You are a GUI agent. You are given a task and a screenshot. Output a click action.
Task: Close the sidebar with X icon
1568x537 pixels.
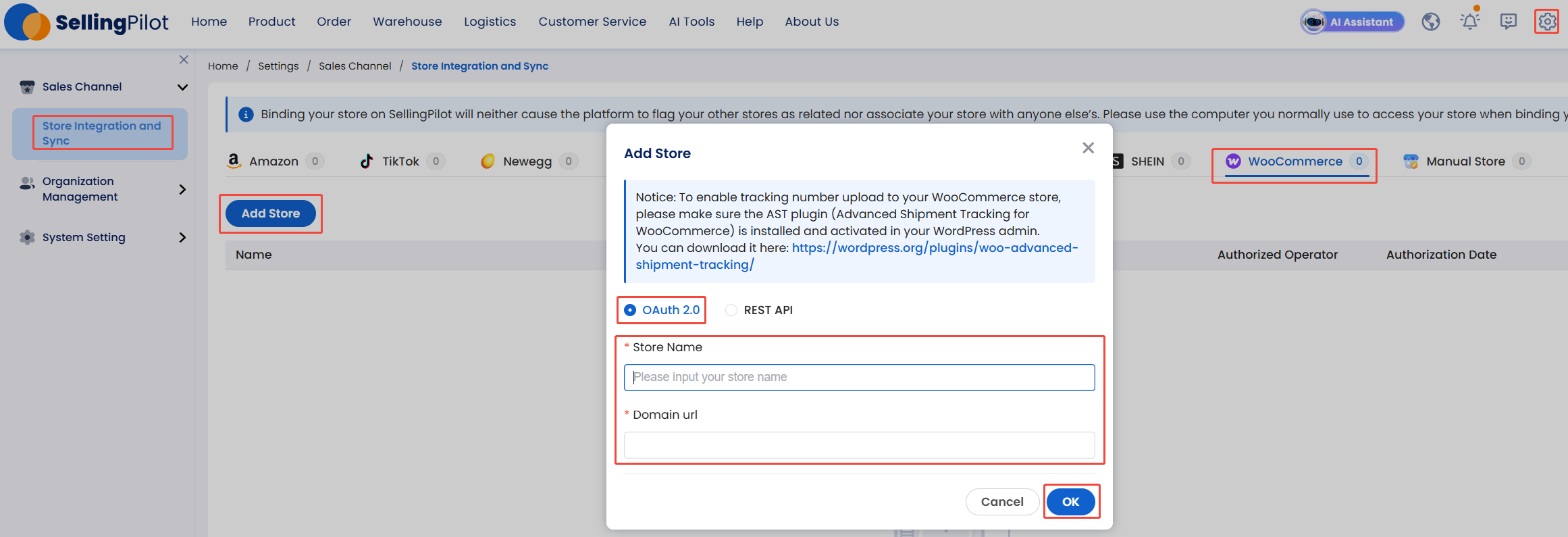pos(184,59)
